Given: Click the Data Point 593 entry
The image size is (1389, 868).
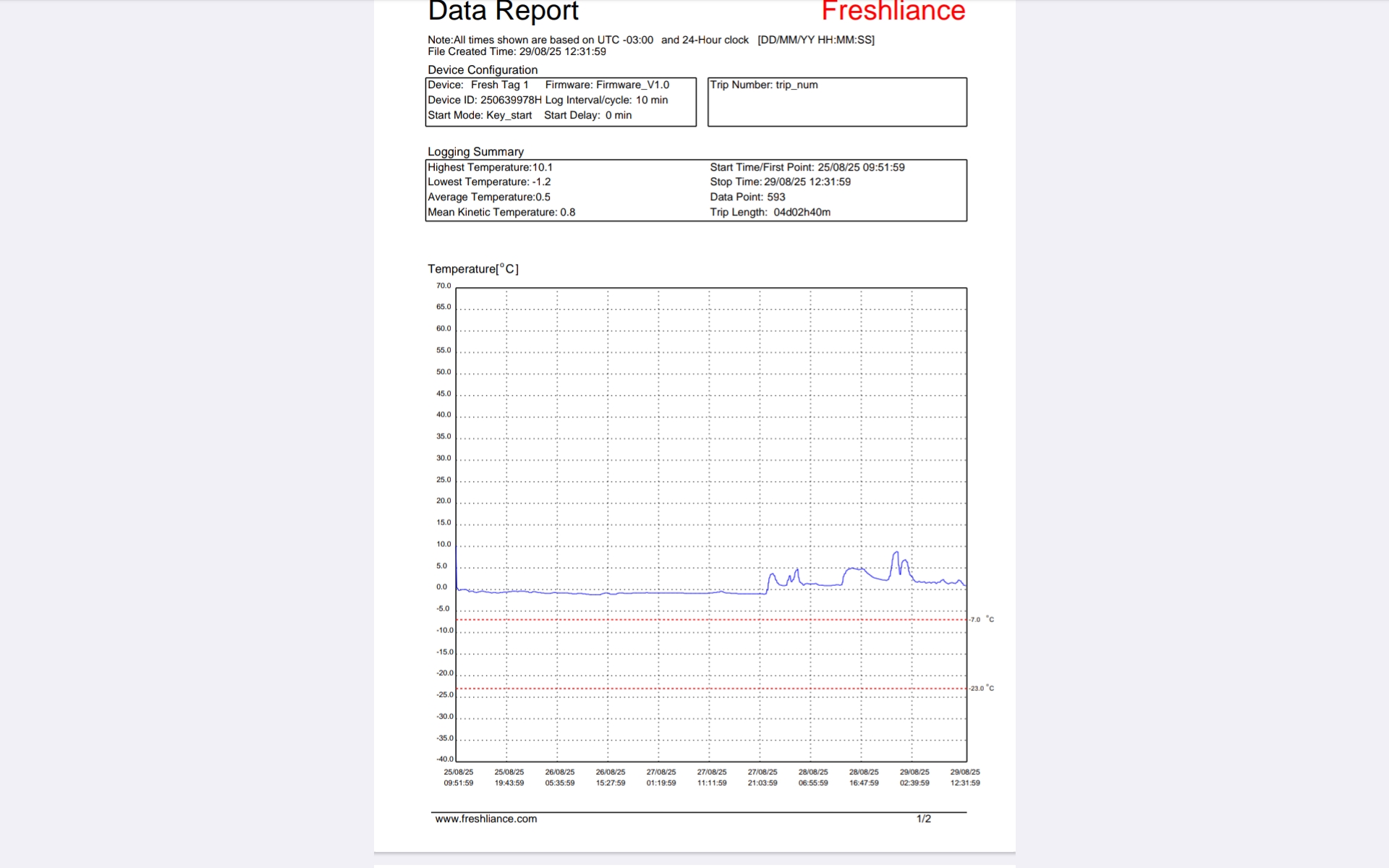Looking at the screenshot, I should click(747, 197).
